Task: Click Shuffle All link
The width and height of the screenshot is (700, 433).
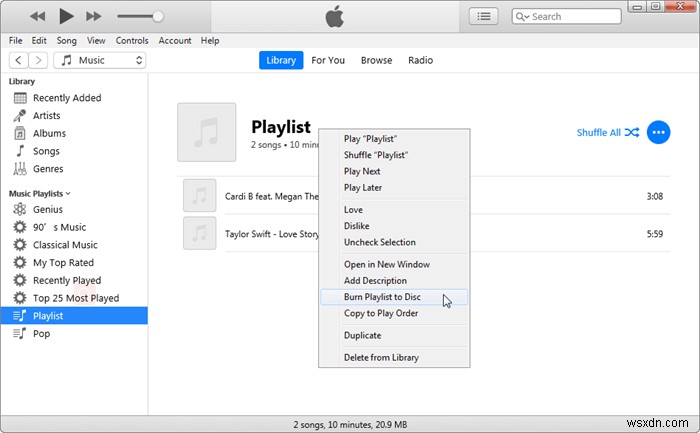Action: click(x=608, y=133)
